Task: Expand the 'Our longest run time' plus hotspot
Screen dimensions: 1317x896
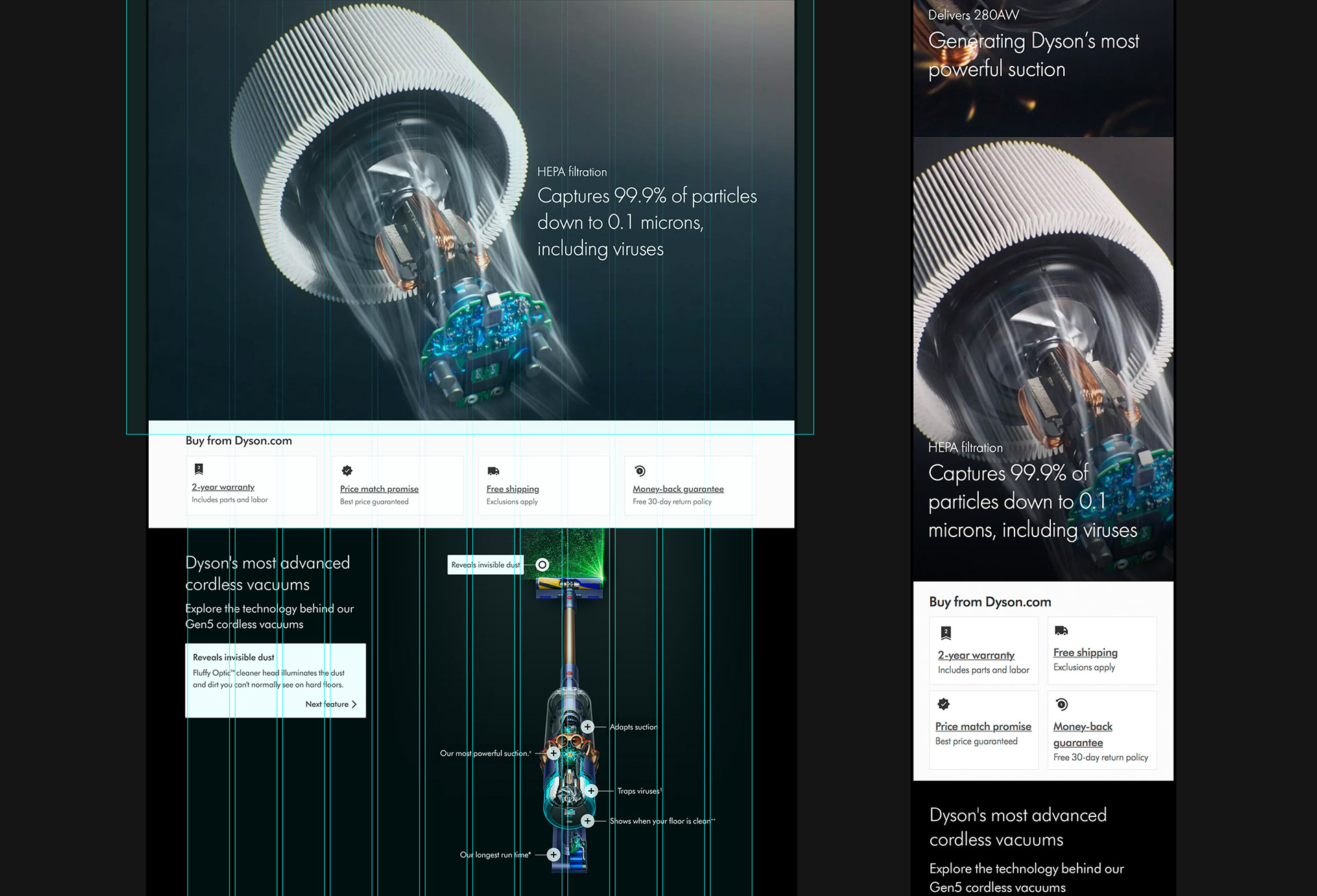Action: tap(554, 855)
